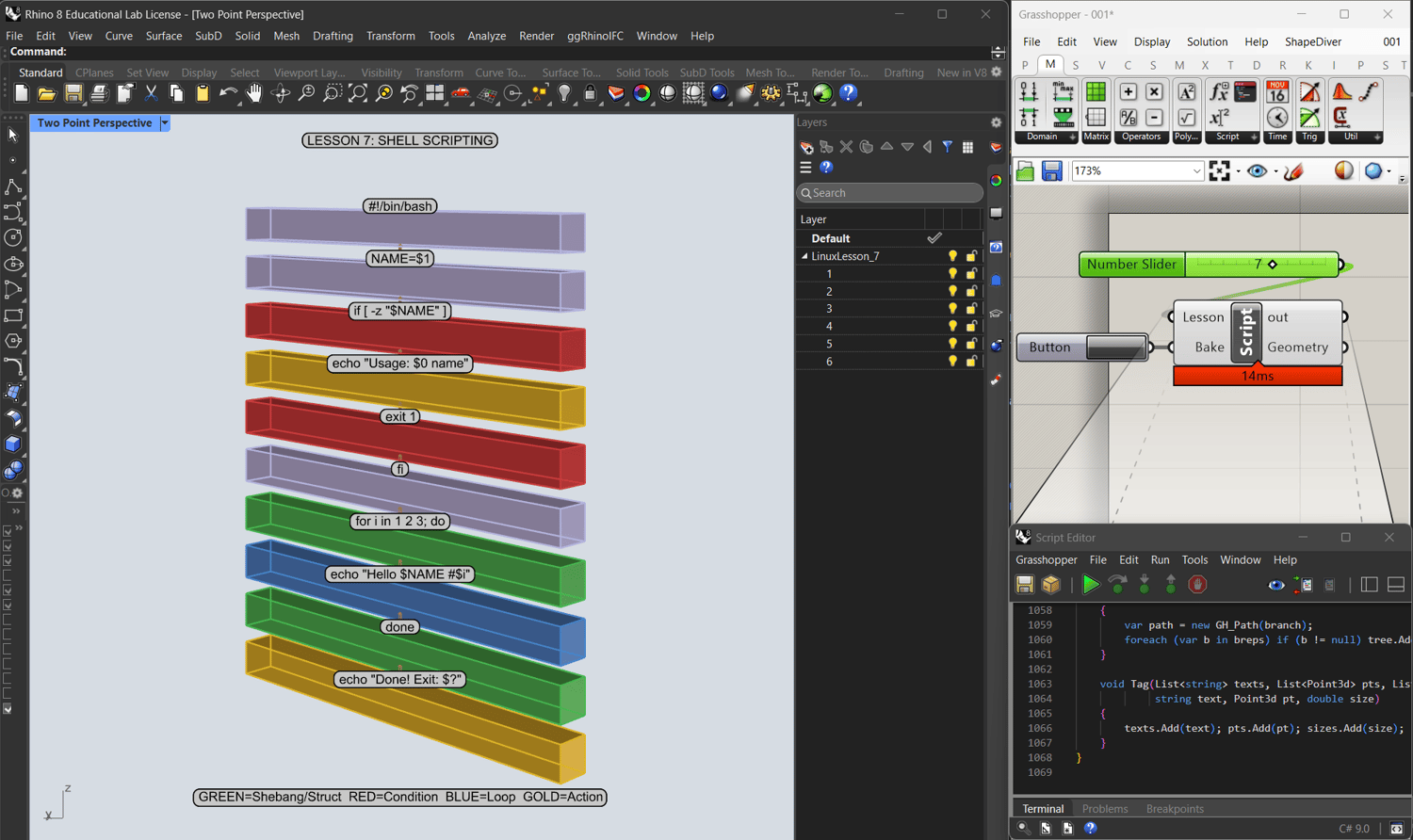Click the Number Slider handle at 7

pos(1273,265)
